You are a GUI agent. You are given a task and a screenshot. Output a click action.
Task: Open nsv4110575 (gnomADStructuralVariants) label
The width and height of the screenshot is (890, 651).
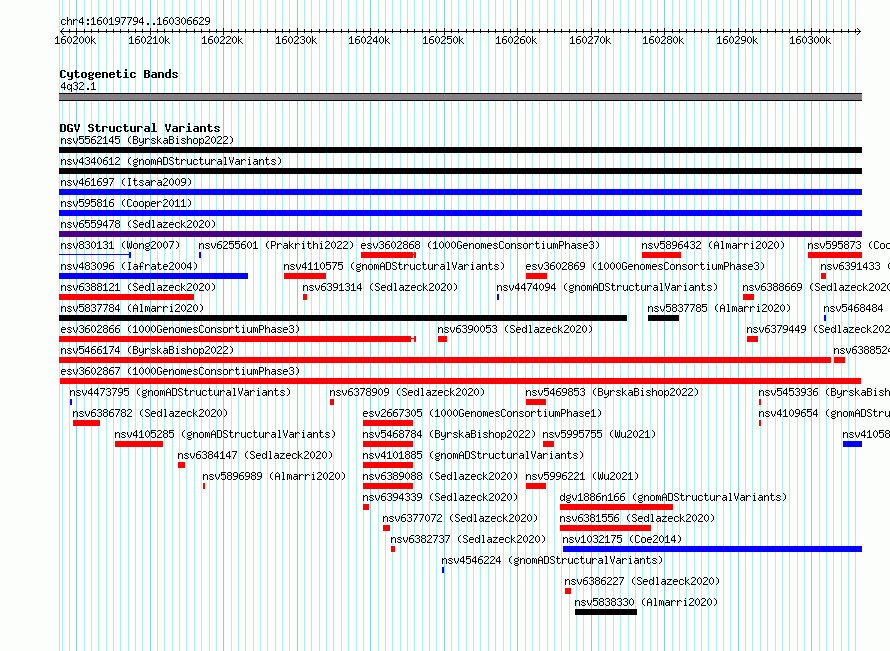coord(394,266)
